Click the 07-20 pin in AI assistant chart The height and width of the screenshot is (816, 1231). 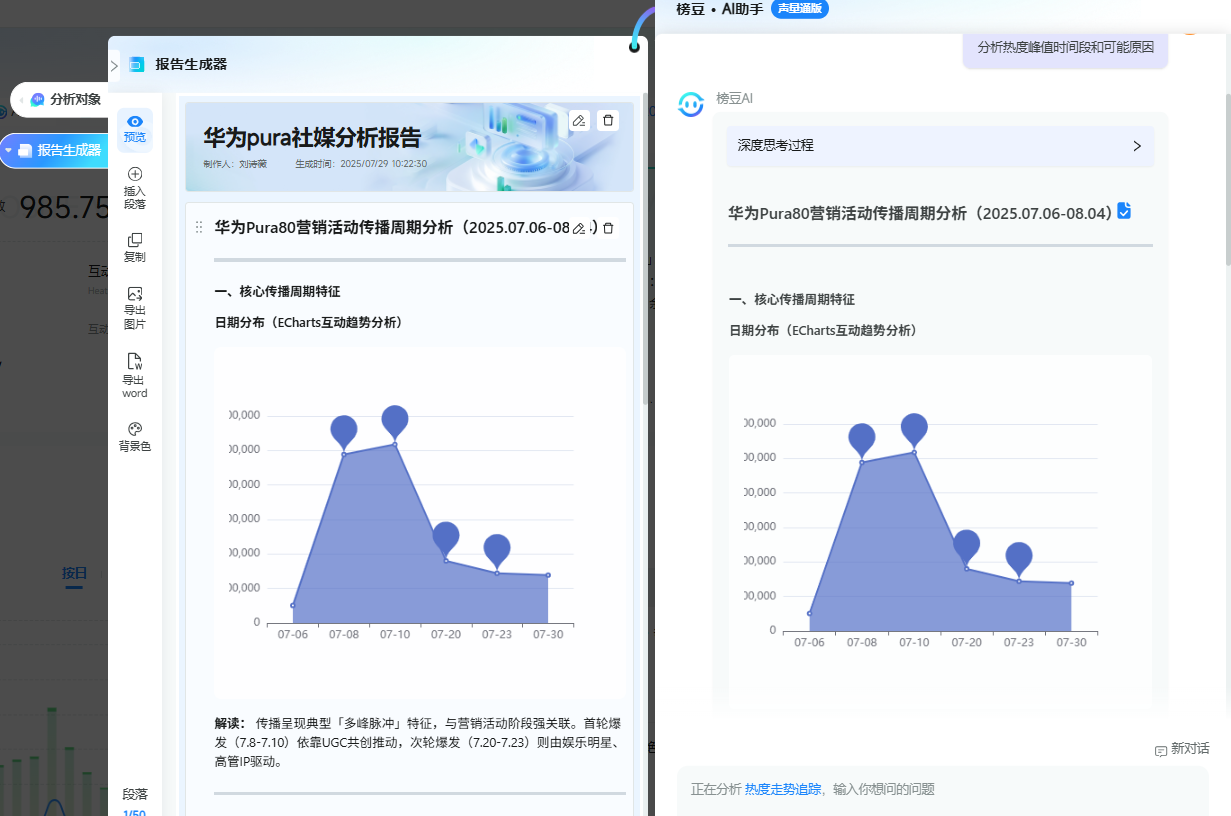pos(966,546)
